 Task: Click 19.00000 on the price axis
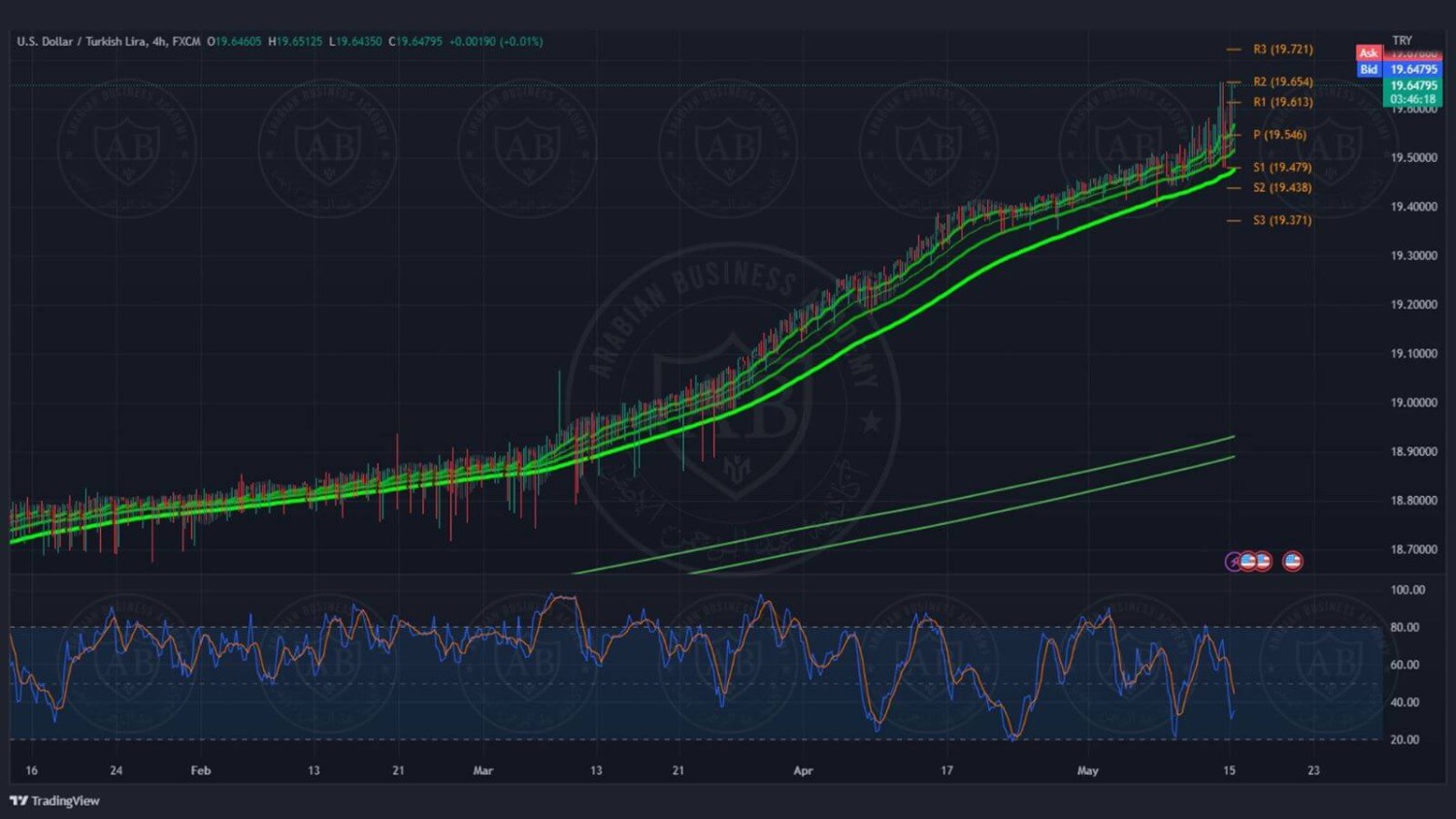(x=1413, y=403)
